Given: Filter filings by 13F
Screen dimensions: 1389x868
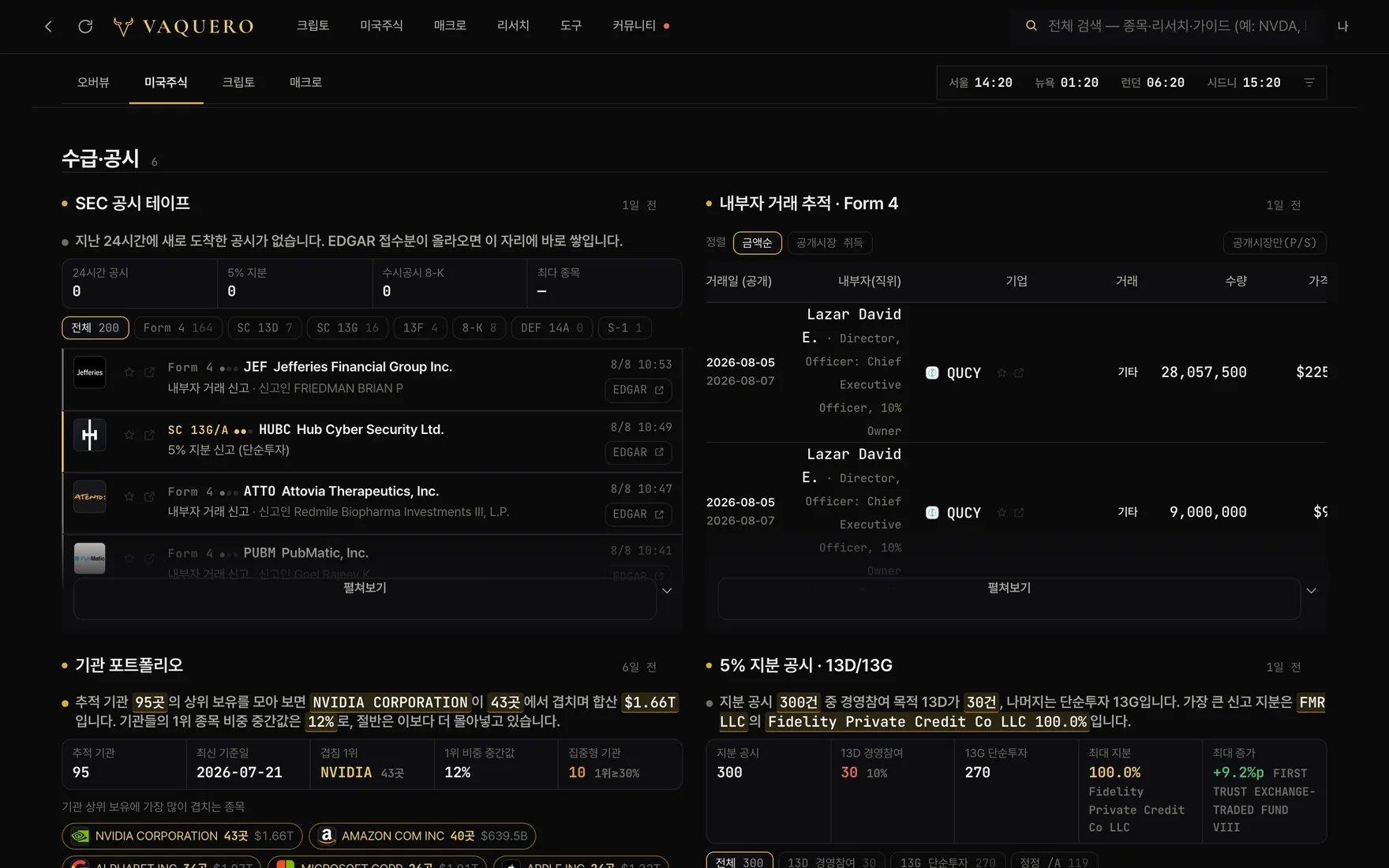Looking at the screenshot, I should [421, 327].
